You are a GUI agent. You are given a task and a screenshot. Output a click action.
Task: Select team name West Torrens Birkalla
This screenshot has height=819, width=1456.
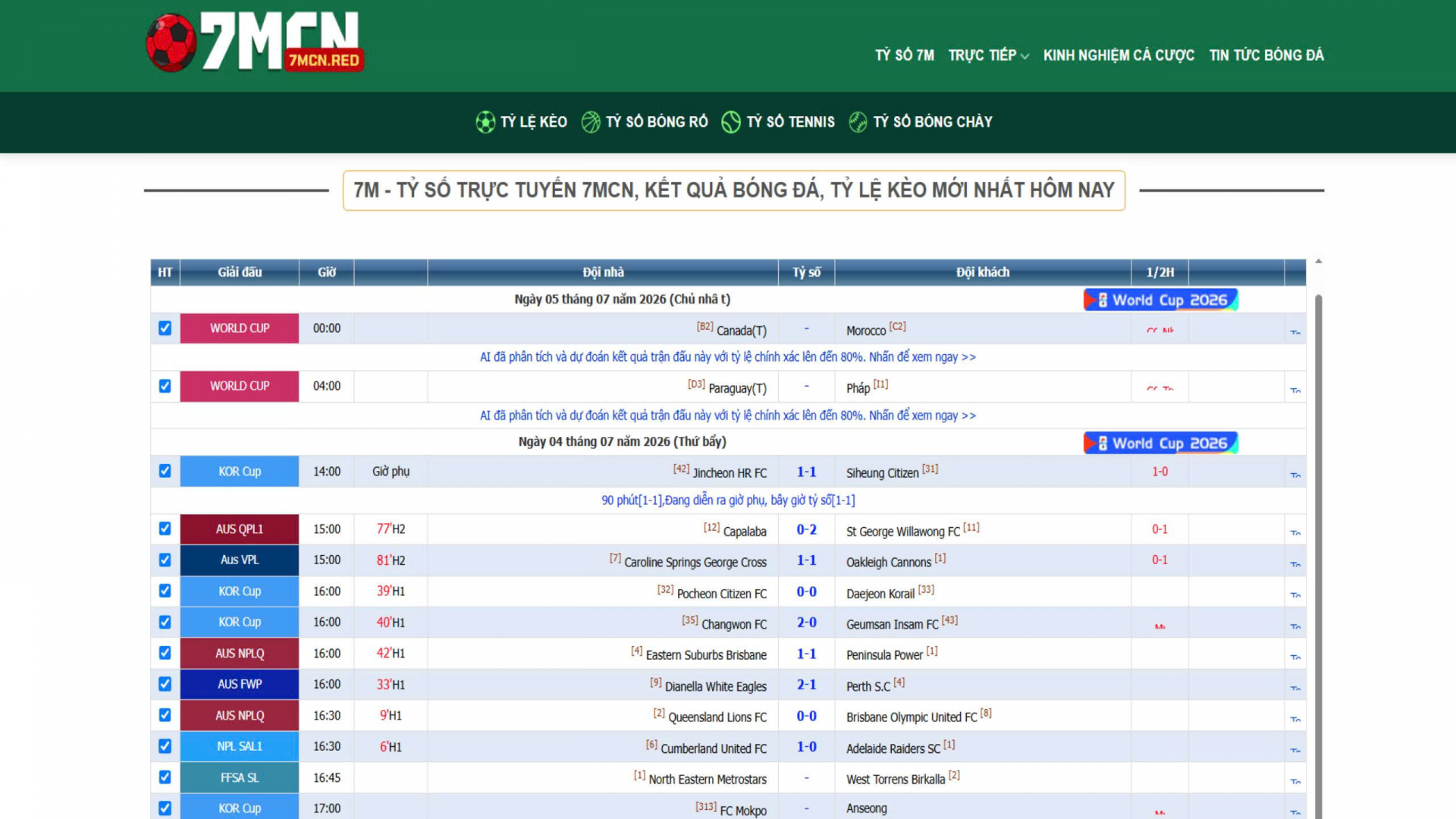point(896,780)
